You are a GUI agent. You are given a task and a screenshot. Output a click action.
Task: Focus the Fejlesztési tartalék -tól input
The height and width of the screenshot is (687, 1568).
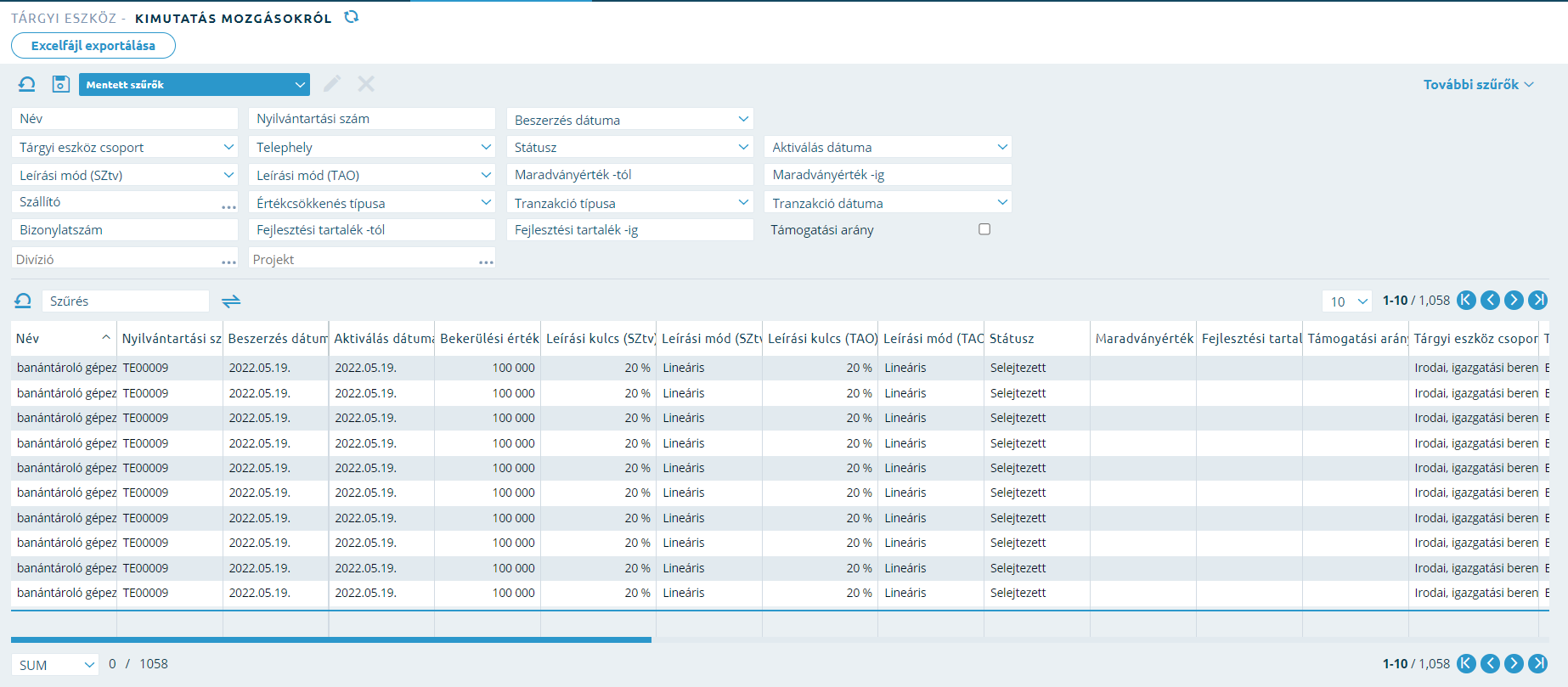[372, 230]
